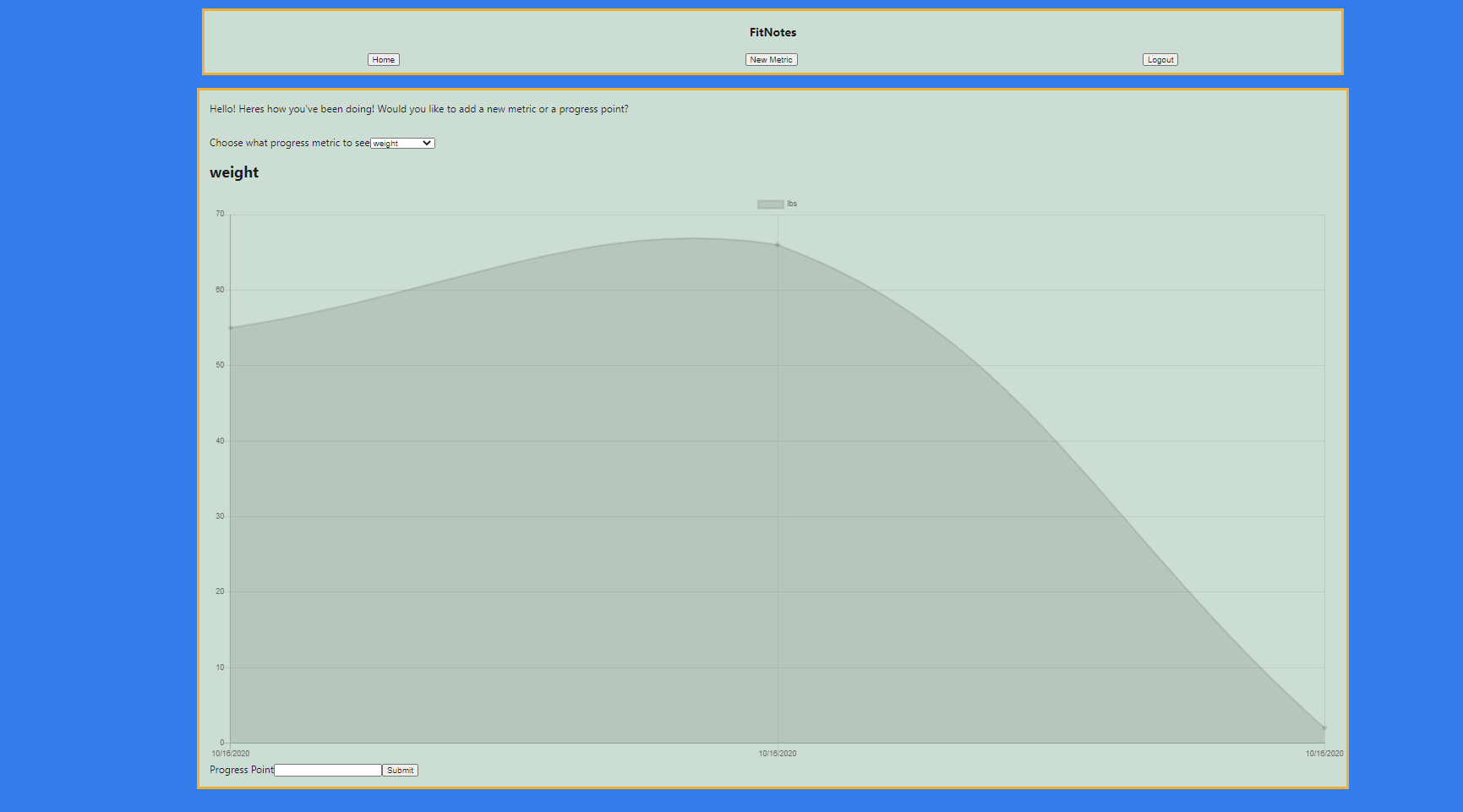Log out with the Logout button
Viewport: 1463px width, 812px height.
click(x=1160, y=60)
